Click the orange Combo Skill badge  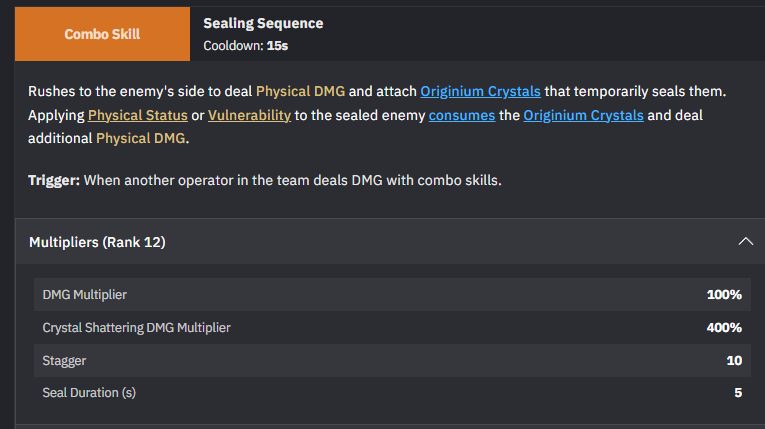[102, 34]
